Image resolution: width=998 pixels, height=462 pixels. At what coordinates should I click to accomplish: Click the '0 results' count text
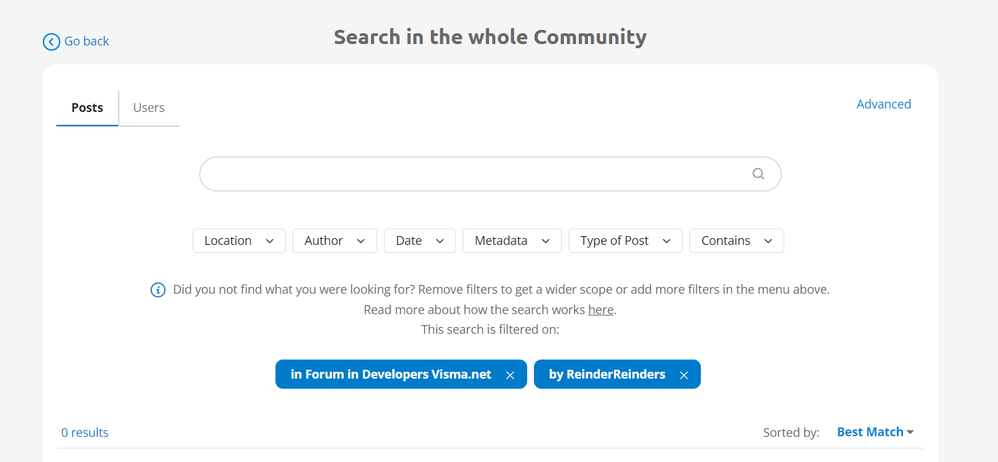(x=85, y=433)
